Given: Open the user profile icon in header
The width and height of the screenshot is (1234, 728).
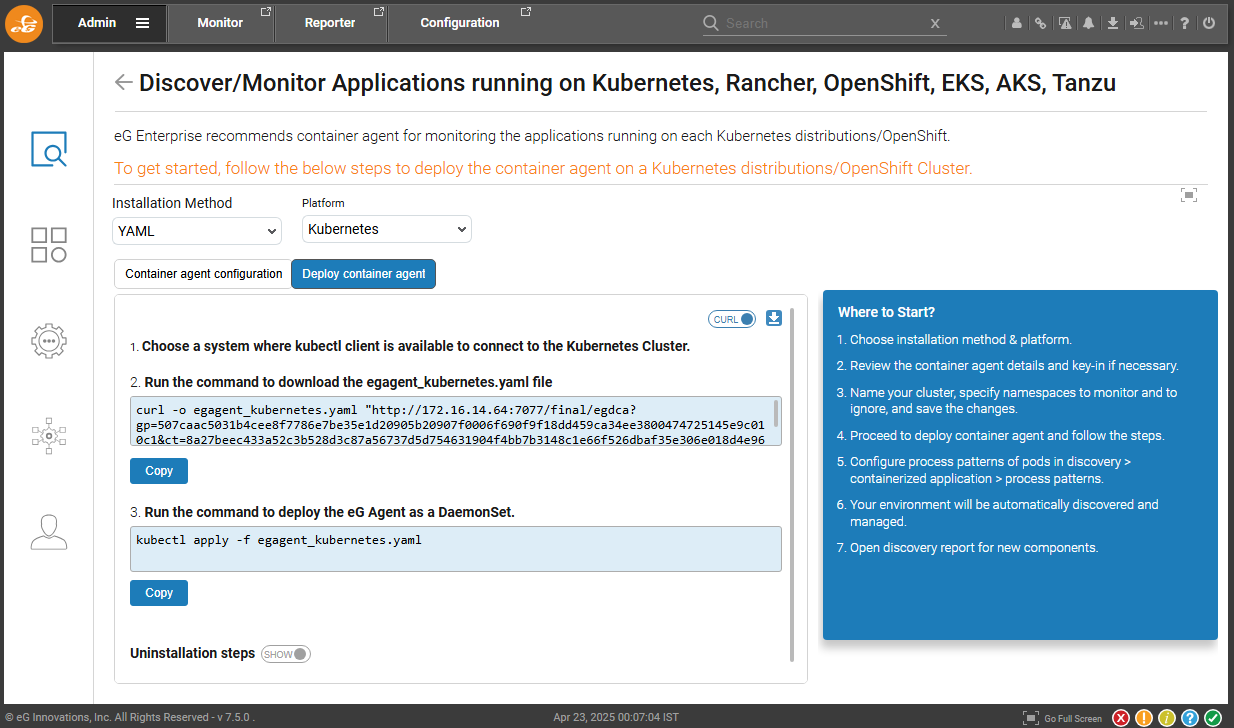Looking at the screenshot, I should coord(1017,23).
